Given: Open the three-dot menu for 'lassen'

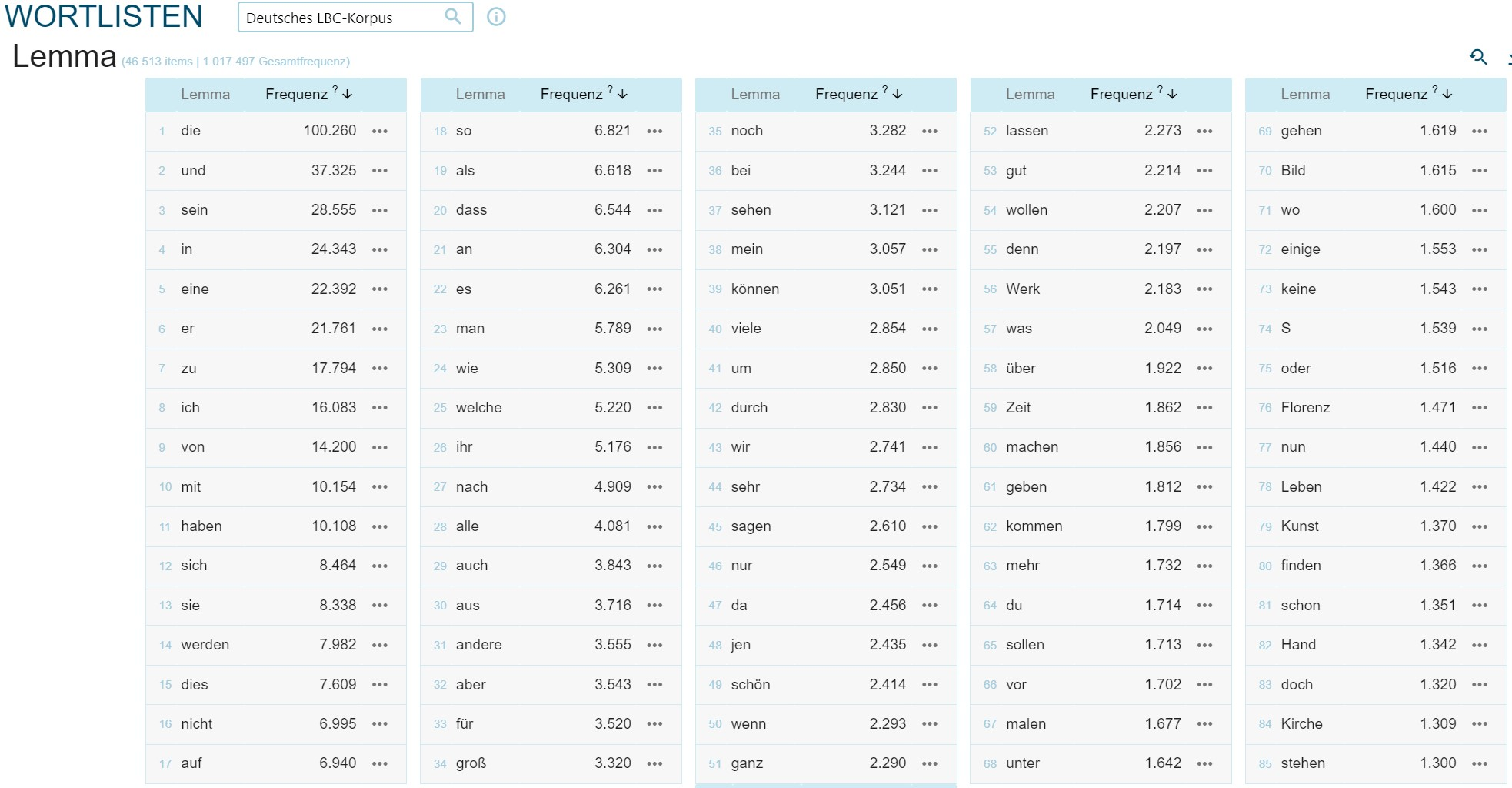Looking at the screenshot, I should (1205, 132).
